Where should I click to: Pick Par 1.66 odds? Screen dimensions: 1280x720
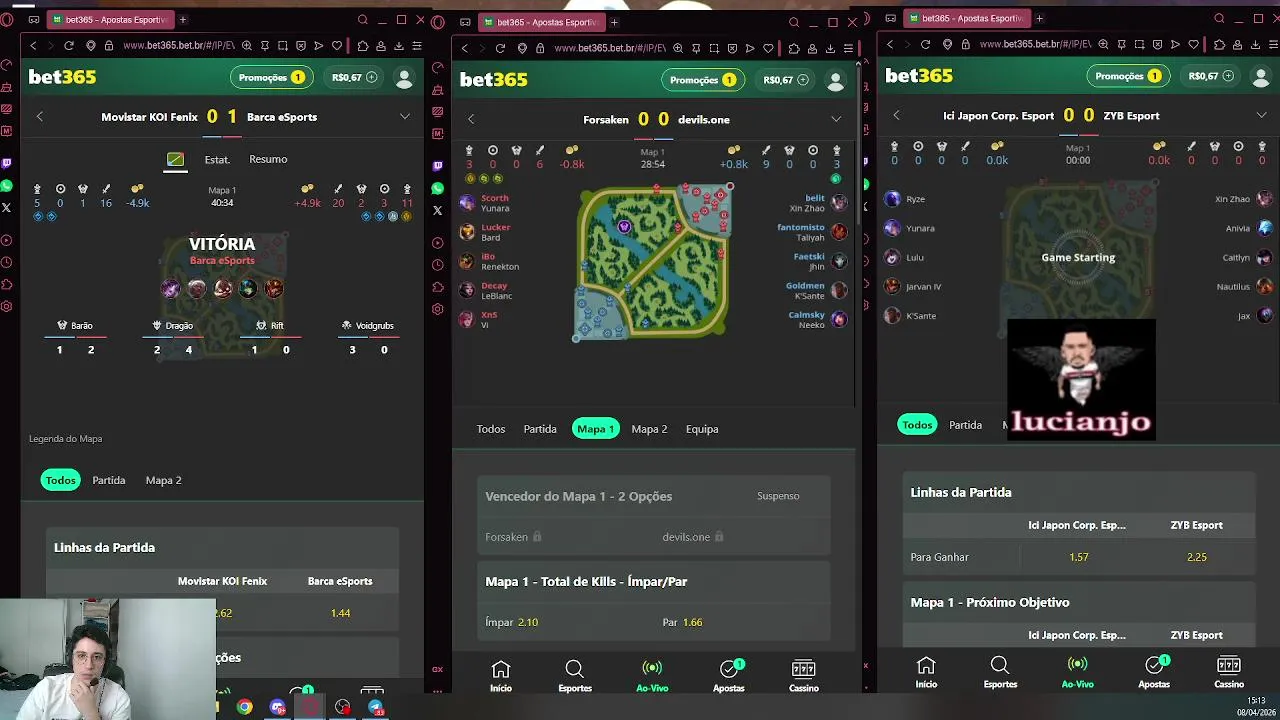coord(682,622)
